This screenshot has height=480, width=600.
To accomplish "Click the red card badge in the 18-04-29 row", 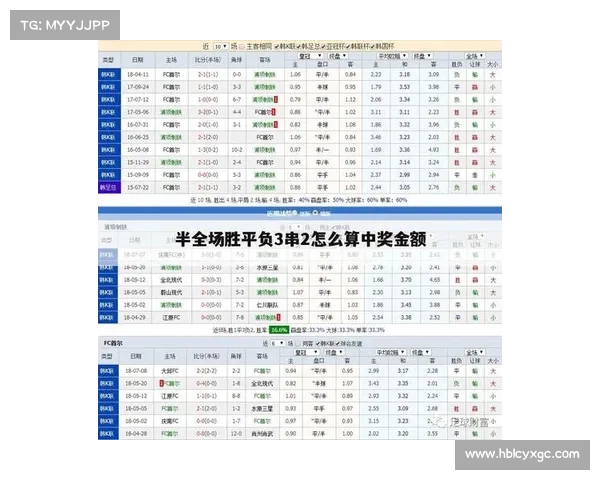I will [x=279, y=317].
